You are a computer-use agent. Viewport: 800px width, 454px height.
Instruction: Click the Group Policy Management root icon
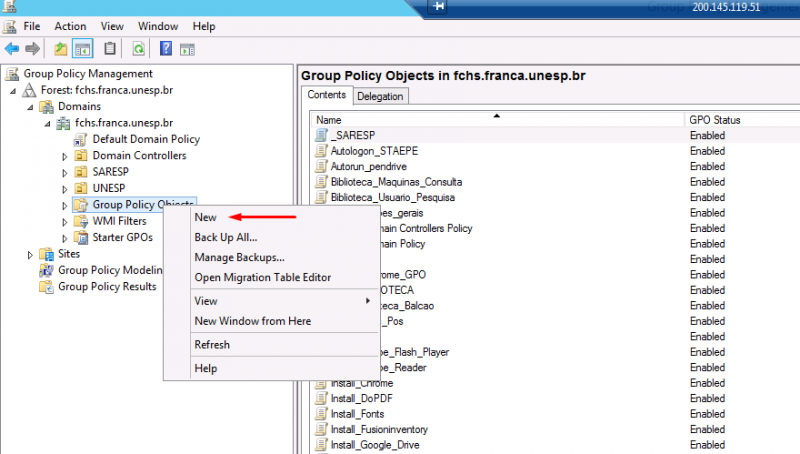(x=12, y=74)
